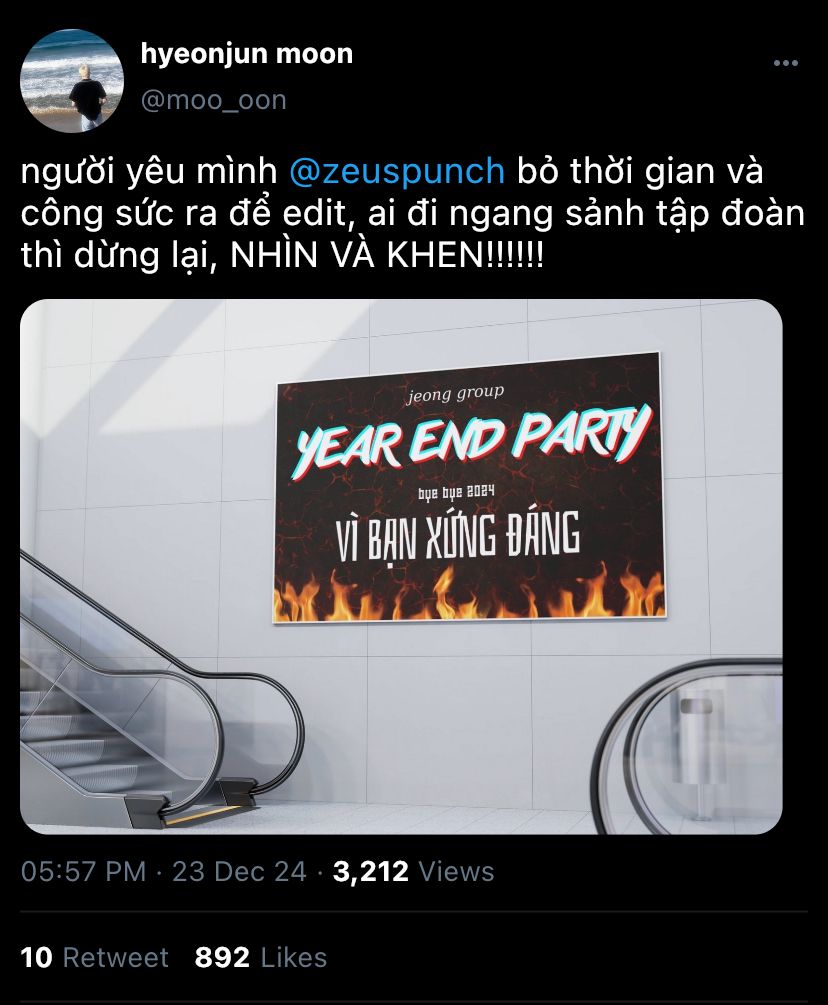This screenshot has width=828, height=1005.
Task: Click the 23 Dec 24 date
Action: pos(240,872)
